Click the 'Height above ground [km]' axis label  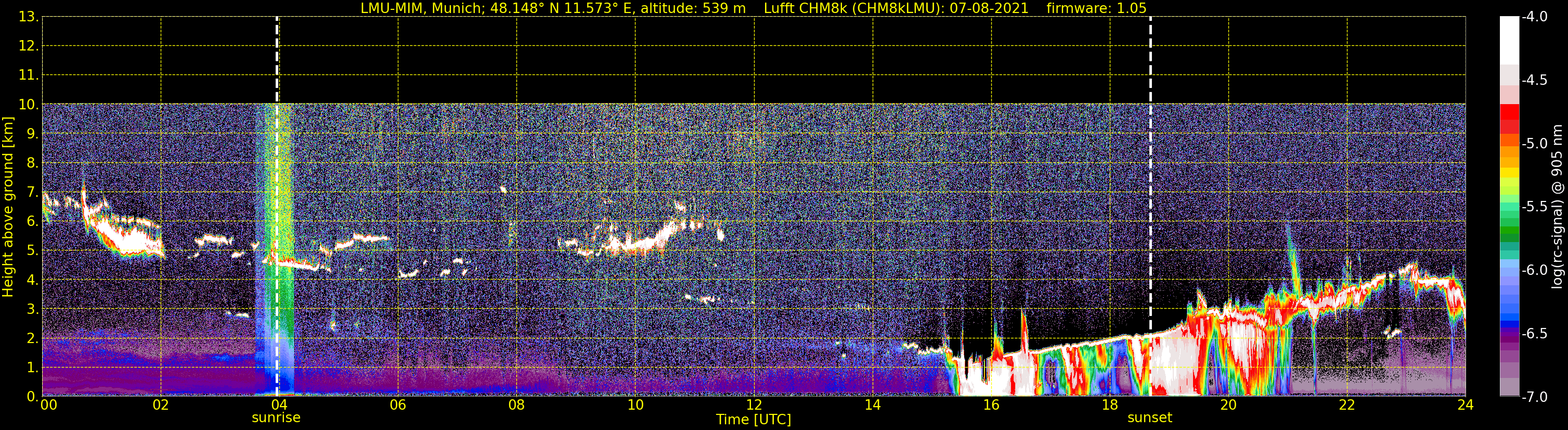(x=8, y=207)
